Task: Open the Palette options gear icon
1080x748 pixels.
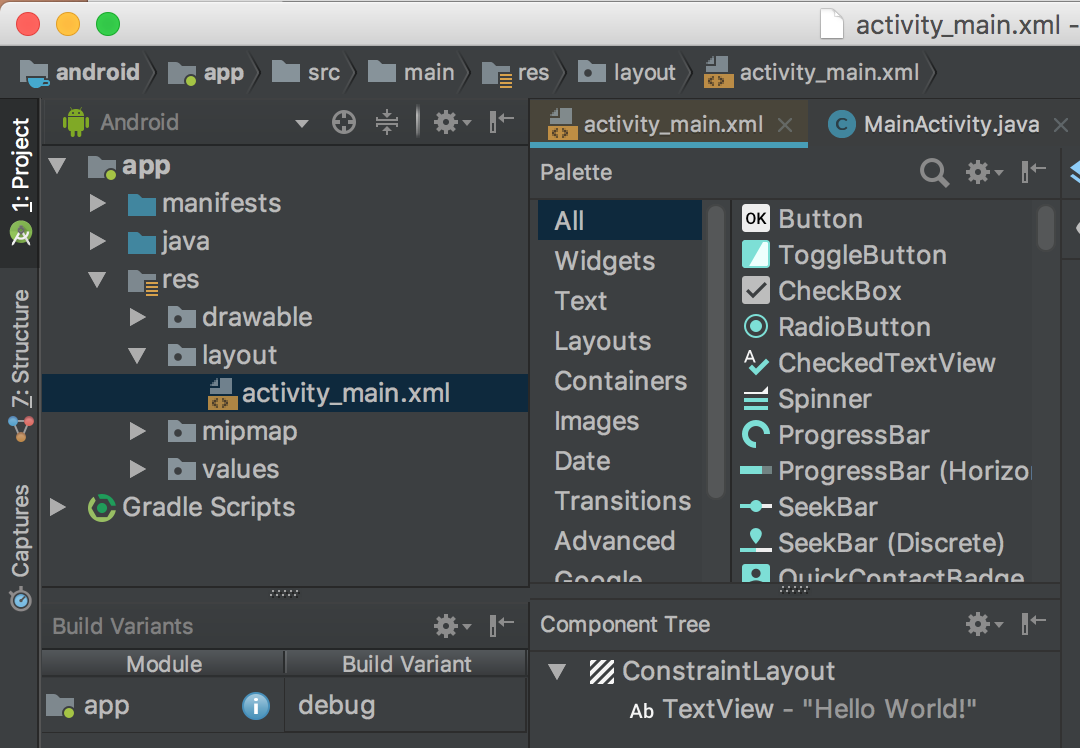Action: point(977,172)
